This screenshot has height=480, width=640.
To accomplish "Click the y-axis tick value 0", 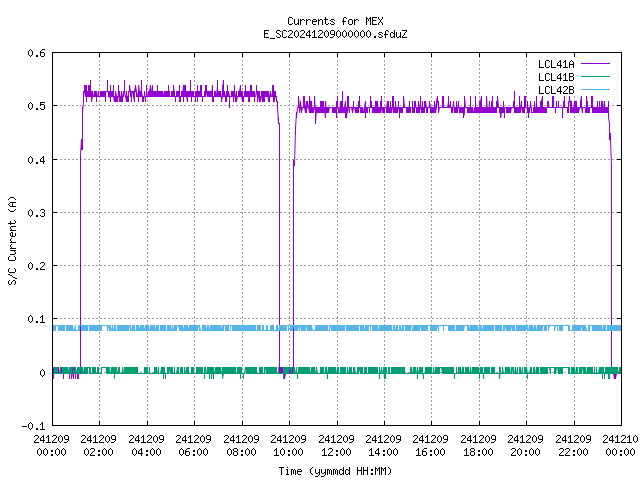I will pyautogui.click(x=42, y=373).
